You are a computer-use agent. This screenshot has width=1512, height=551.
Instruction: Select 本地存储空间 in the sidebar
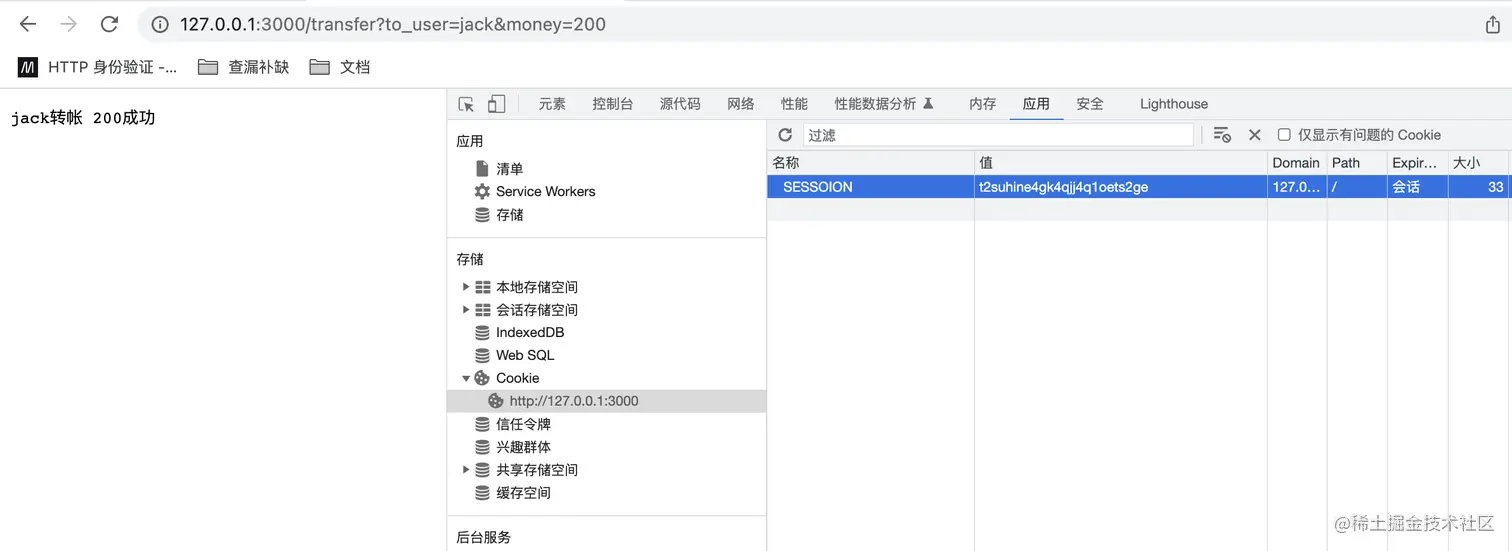tap(537, 287)
